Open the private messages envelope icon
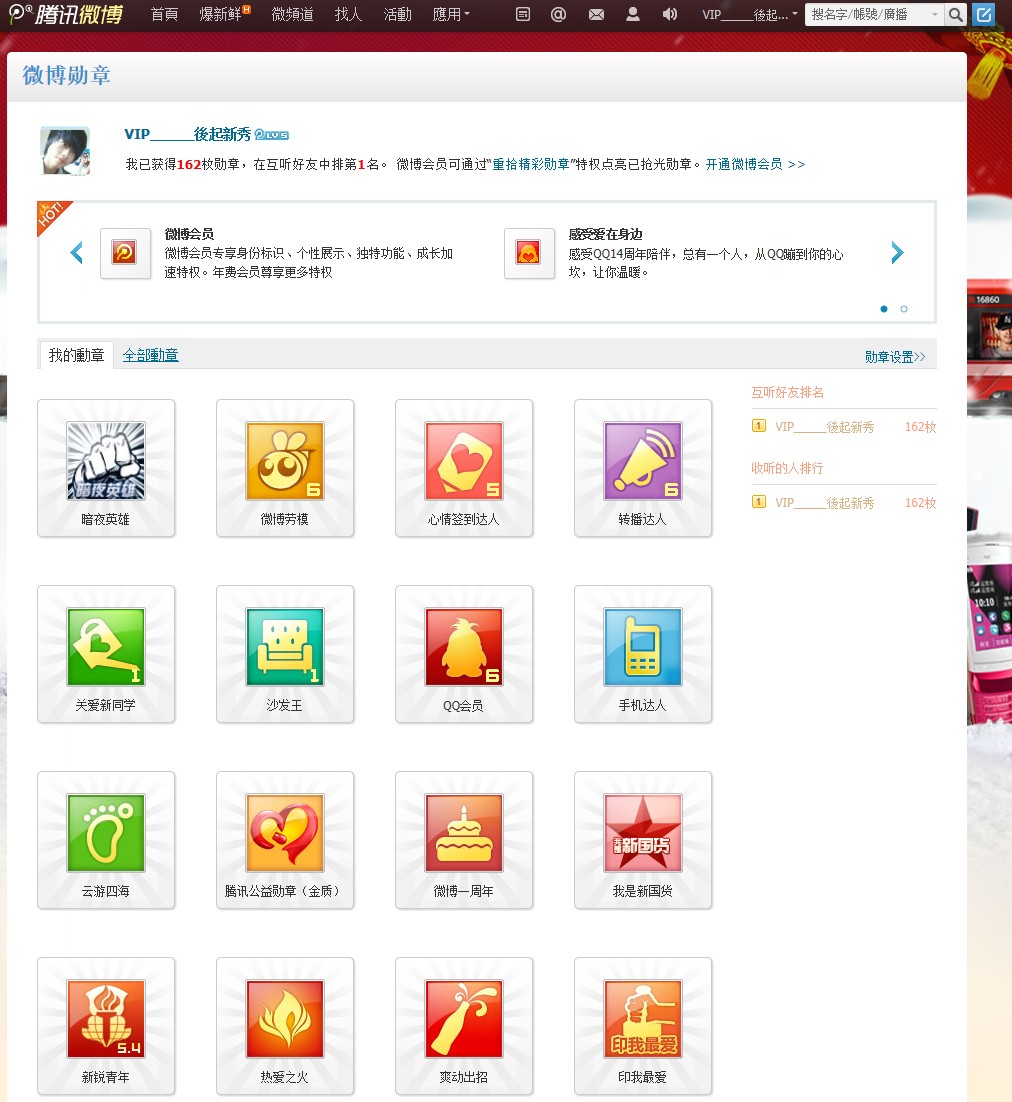The width and height of the screenshot is (1012, 1102). [596, 14]
